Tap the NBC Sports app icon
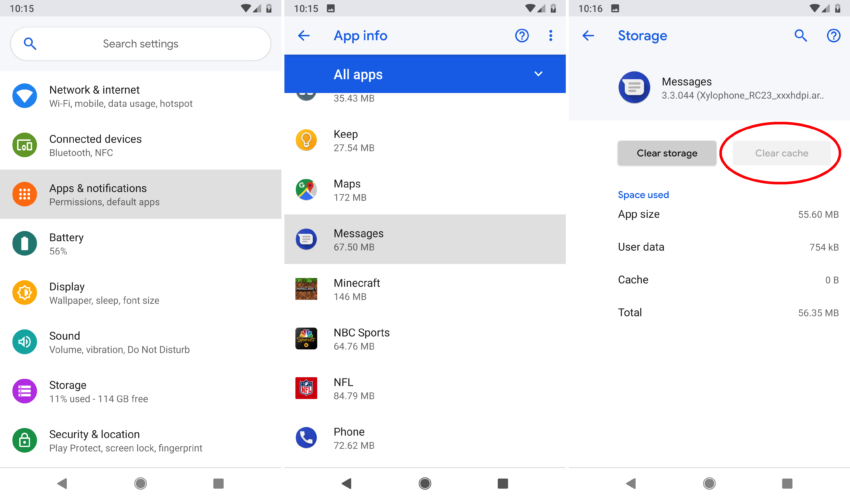 pos(306,338)
